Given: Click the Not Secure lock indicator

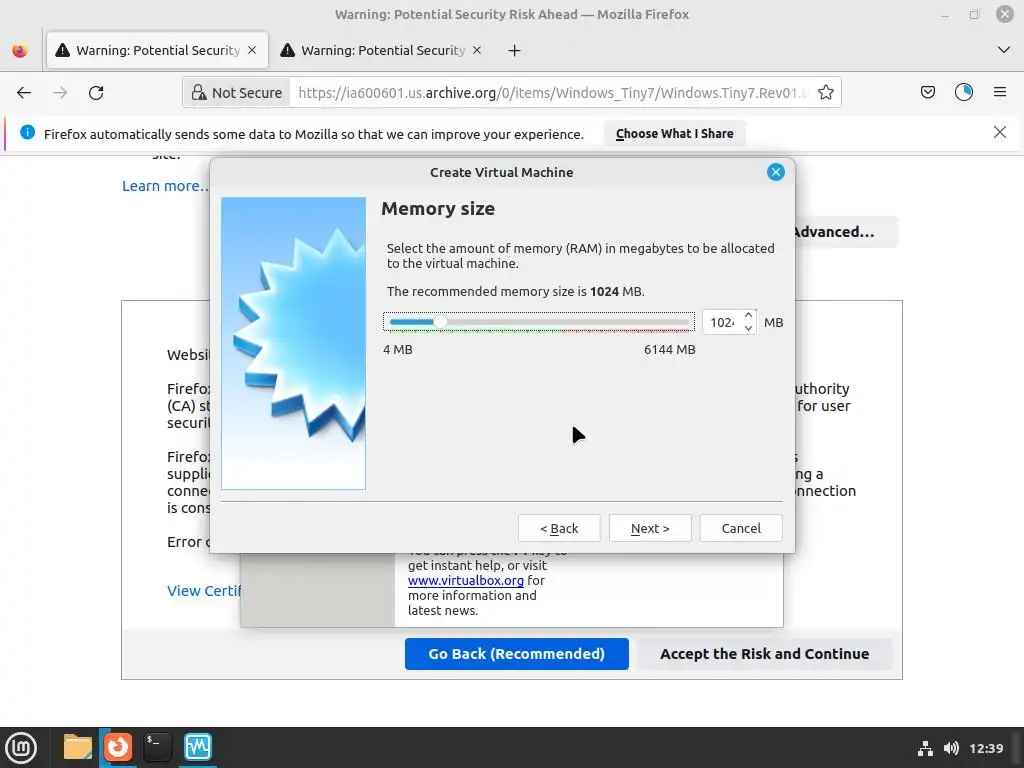Looking at the screenshot, I should coord(236,93).
